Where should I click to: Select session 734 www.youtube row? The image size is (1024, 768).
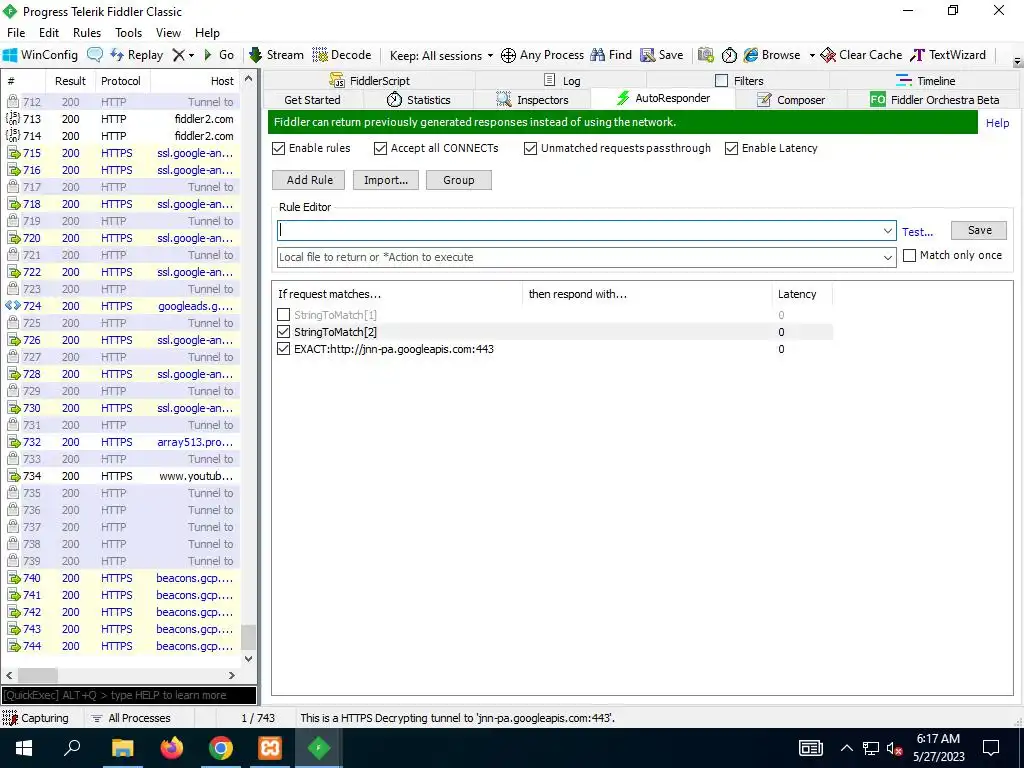122,476
